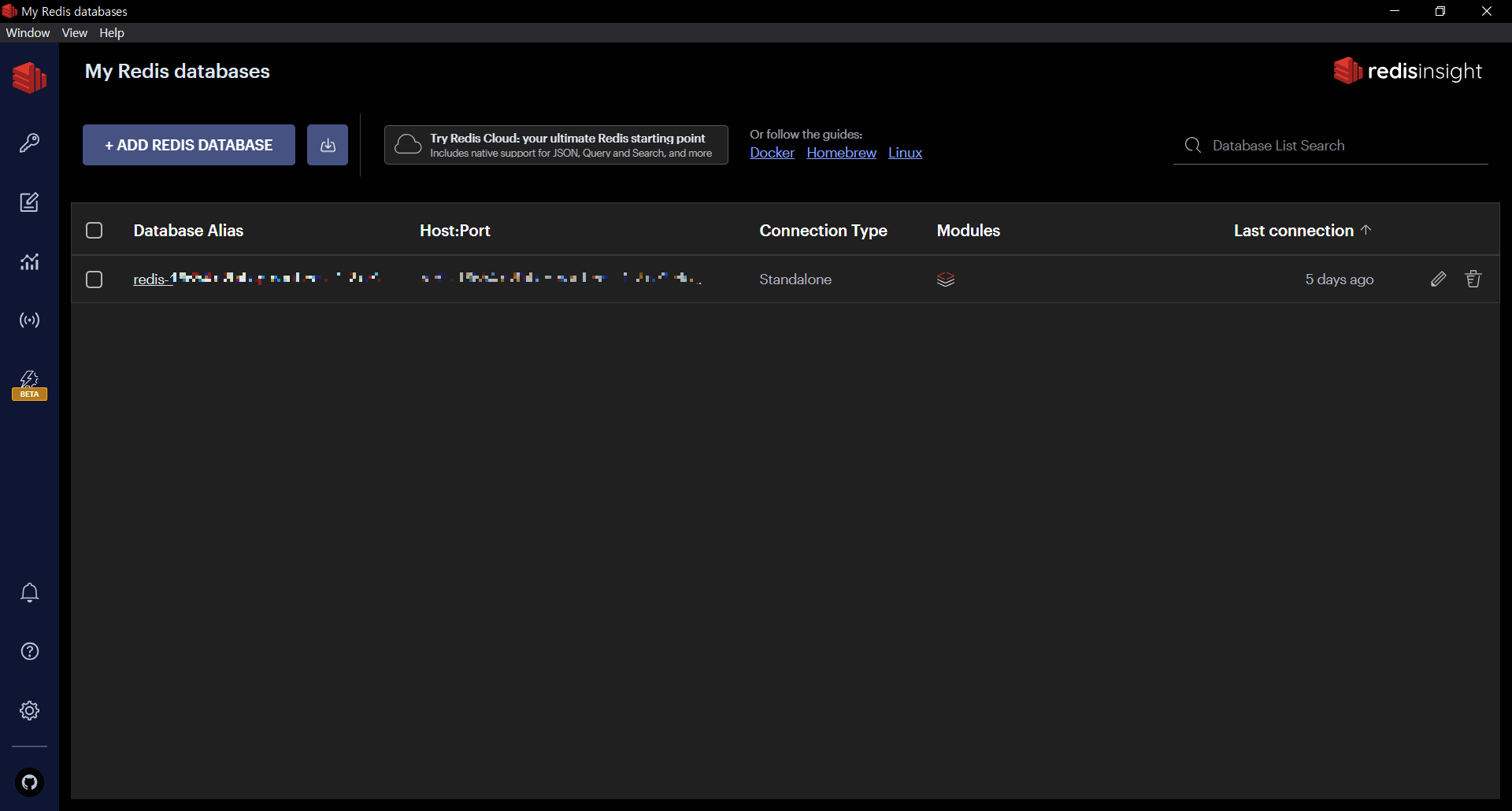Toggle the select-all databases checkbox
Viewport: 1512px width, 811px height.
pyautogui.click(x=94, y=230)
